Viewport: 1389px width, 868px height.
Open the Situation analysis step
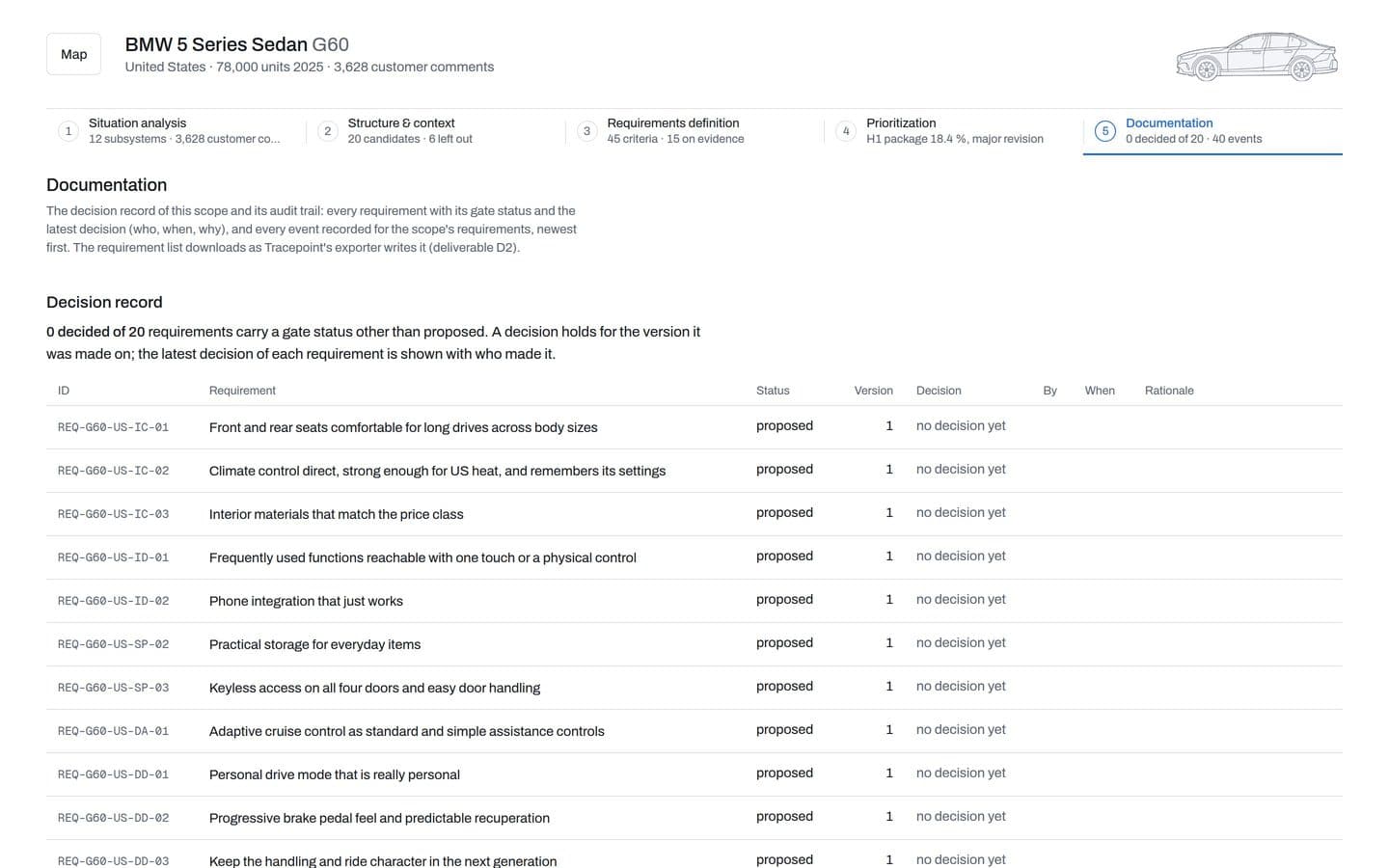coord(176,131)
